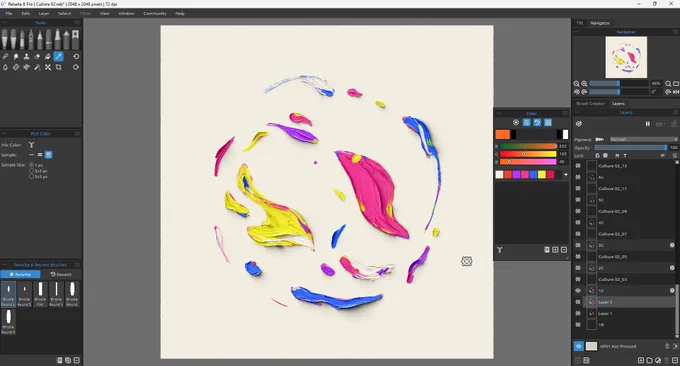Open the Pick Color panel menu
The height and width of the screenshot is (366, 680).
pos(77,134)
